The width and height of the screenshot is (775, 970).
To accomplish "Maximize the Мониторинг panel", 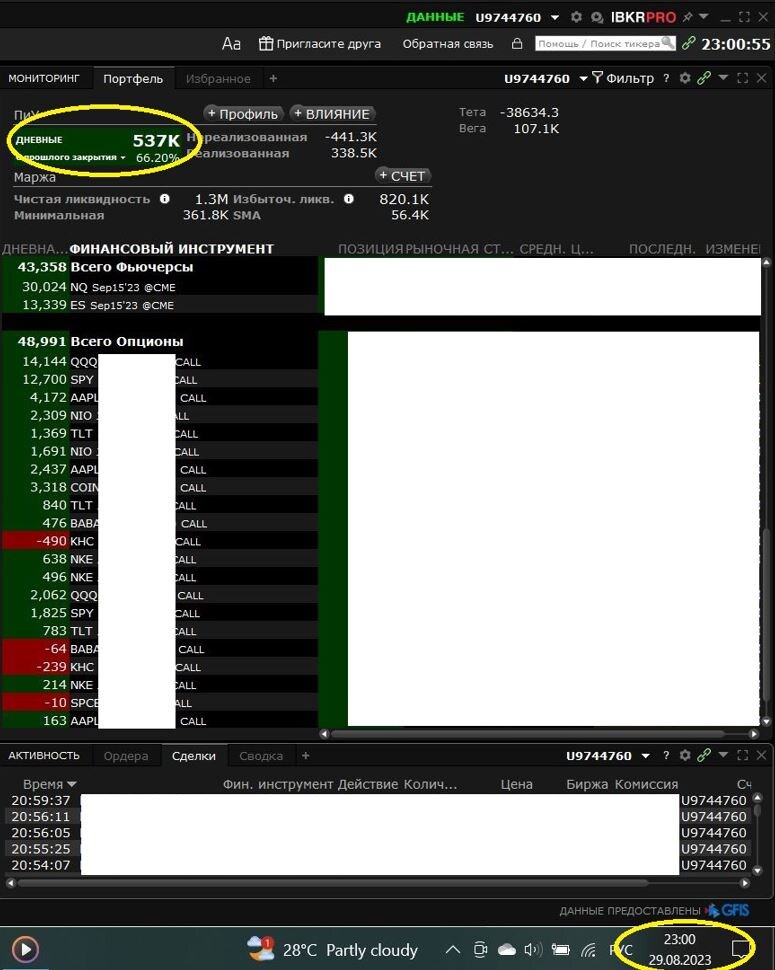I will [743, 78].
